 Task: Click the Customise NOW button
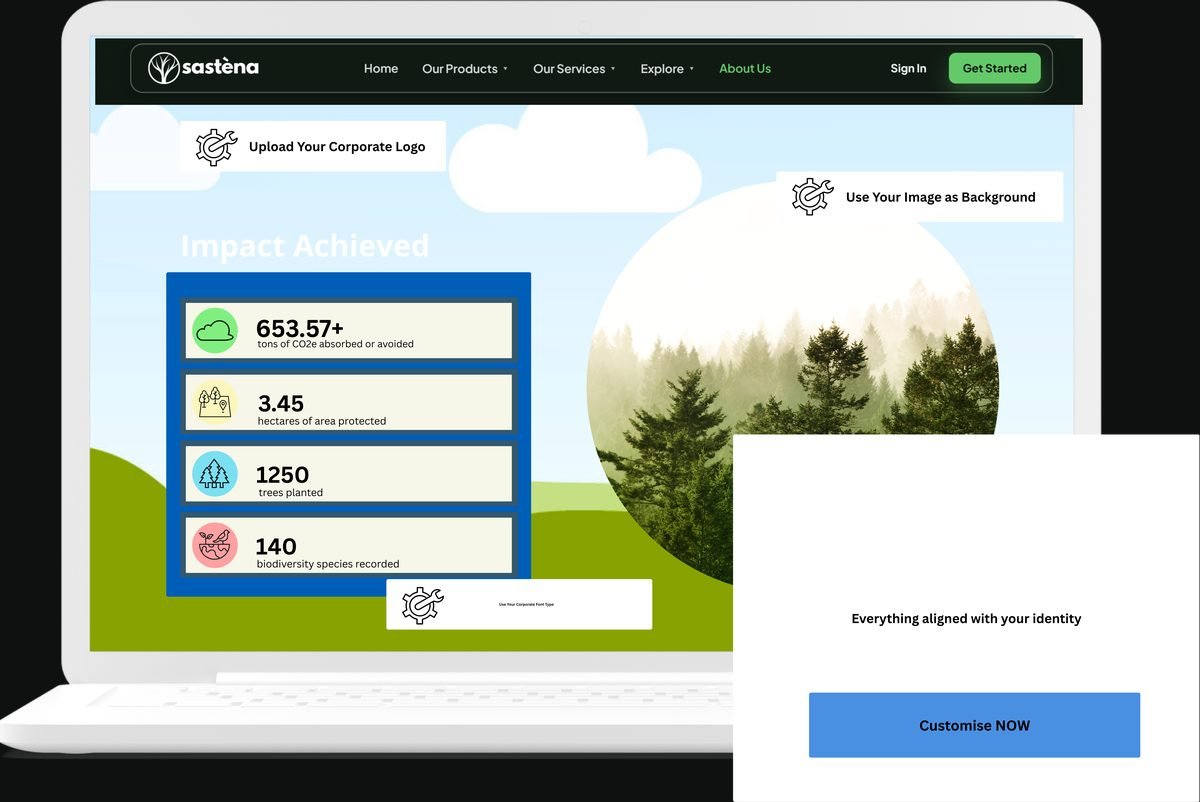(x=974, y=725)
